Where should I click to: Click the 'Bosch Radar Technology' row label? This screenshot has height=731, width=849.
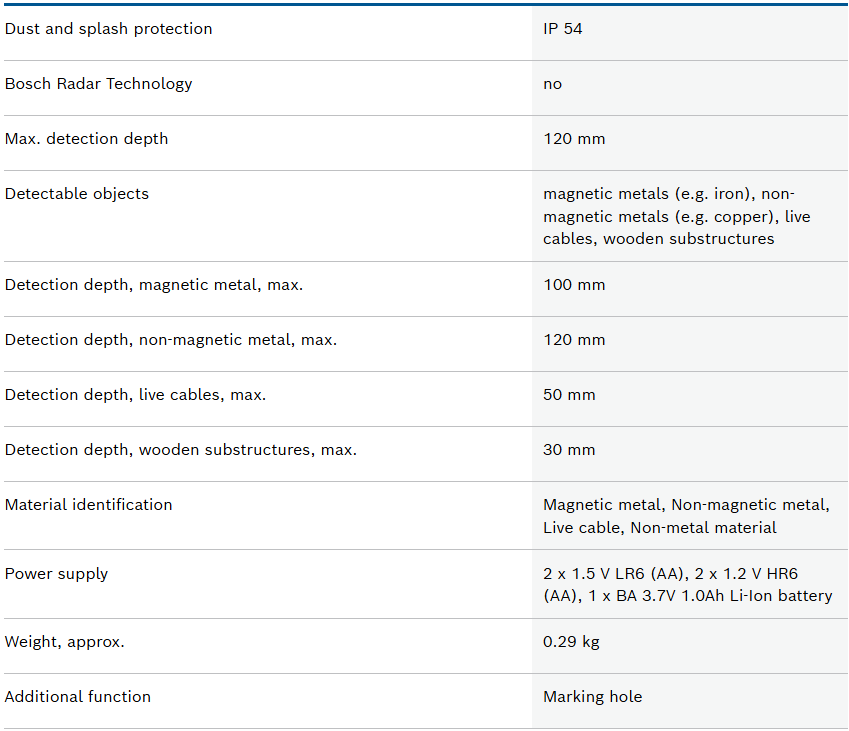[98, 84]
